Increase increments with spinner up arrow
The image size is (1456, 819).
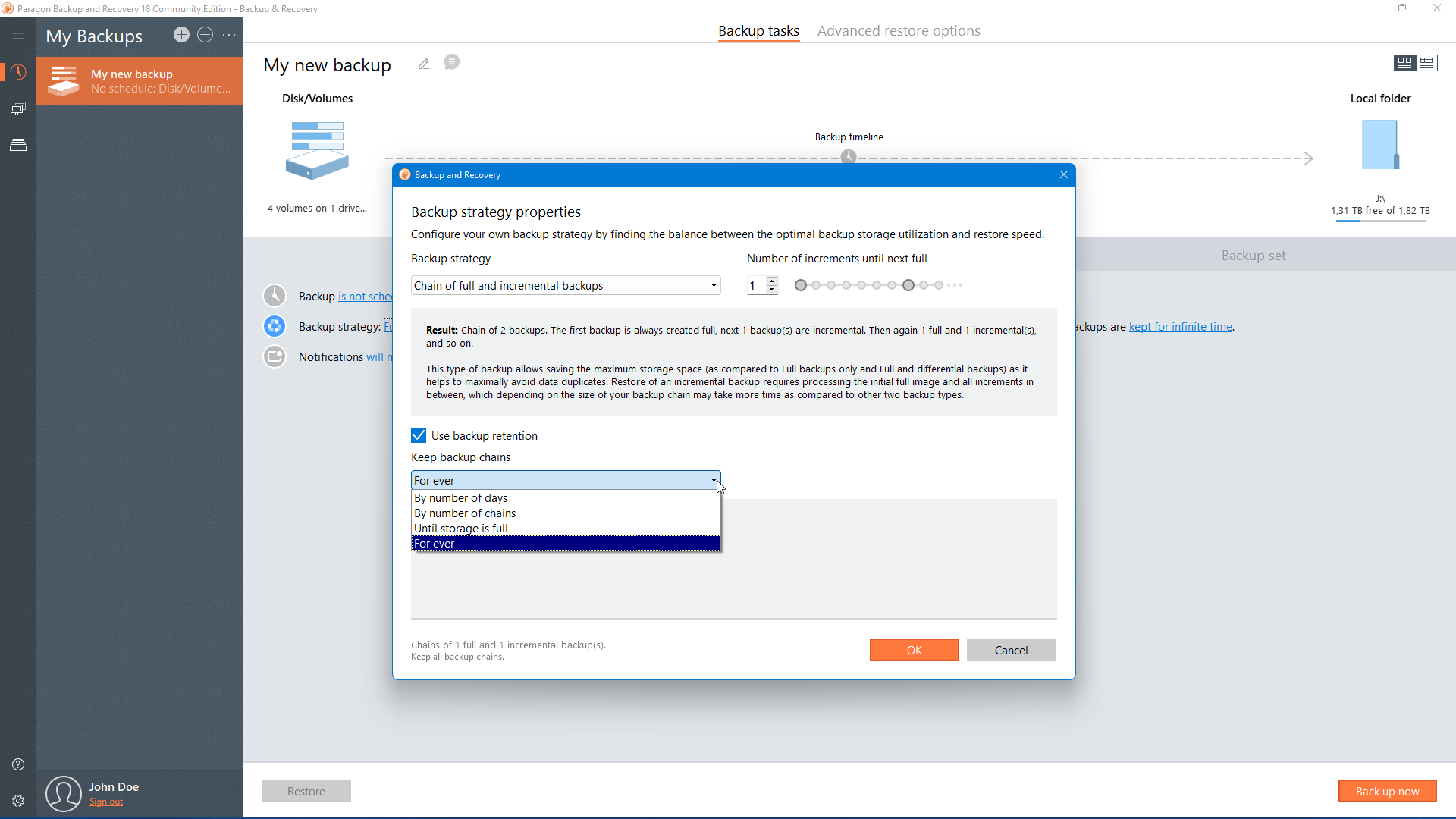(772, 281)
